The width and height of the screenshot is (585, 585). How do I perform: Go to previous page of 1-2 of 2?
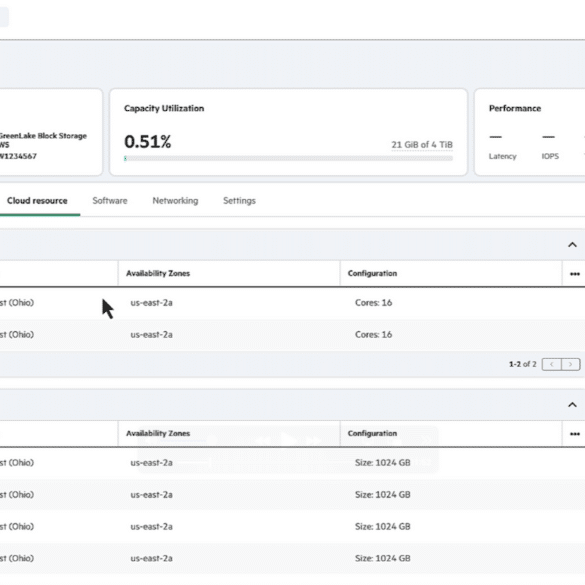click(551, 364)
